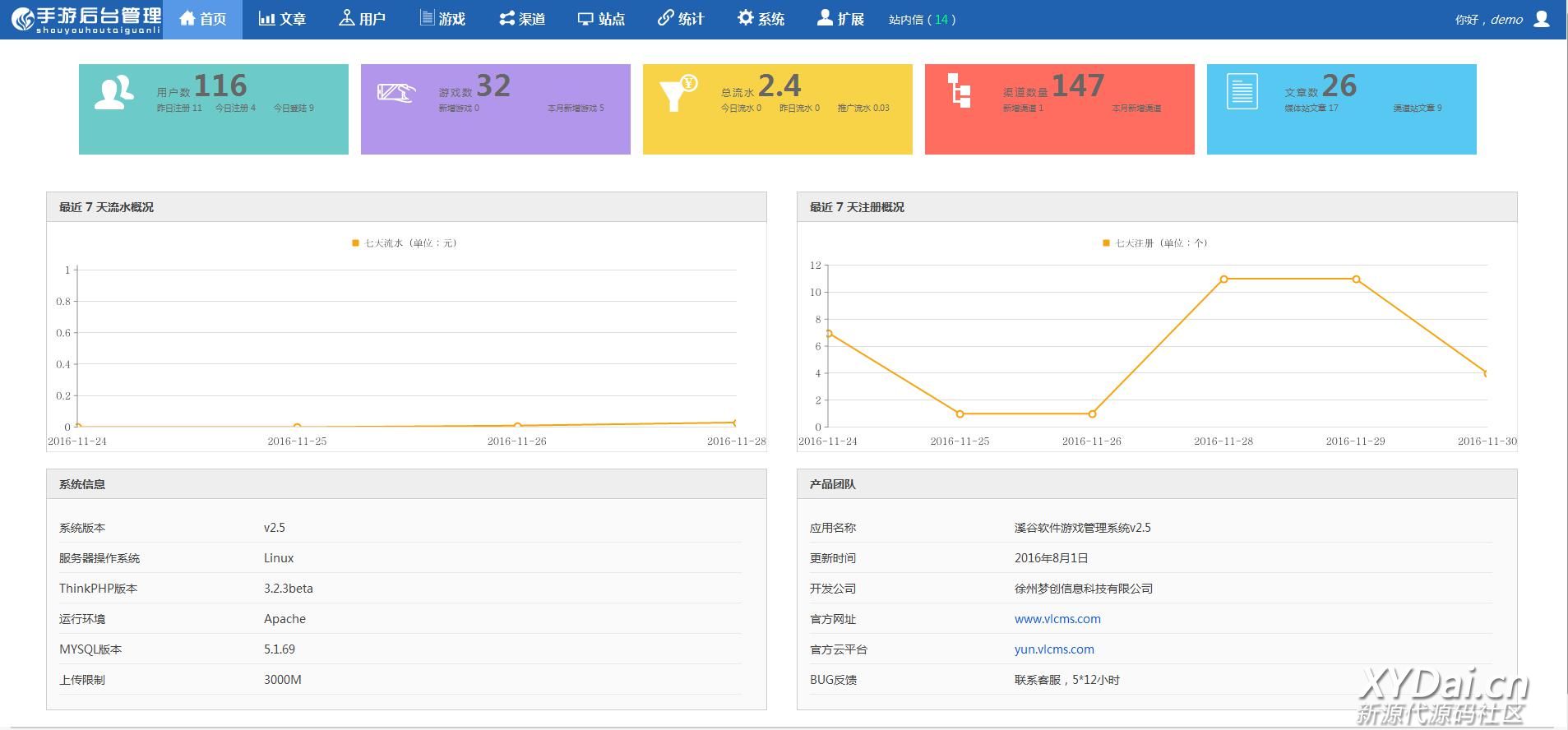1568x730 pixels.
Task: Open the www.vlcms.com official website link
Action: point(1057,619)
